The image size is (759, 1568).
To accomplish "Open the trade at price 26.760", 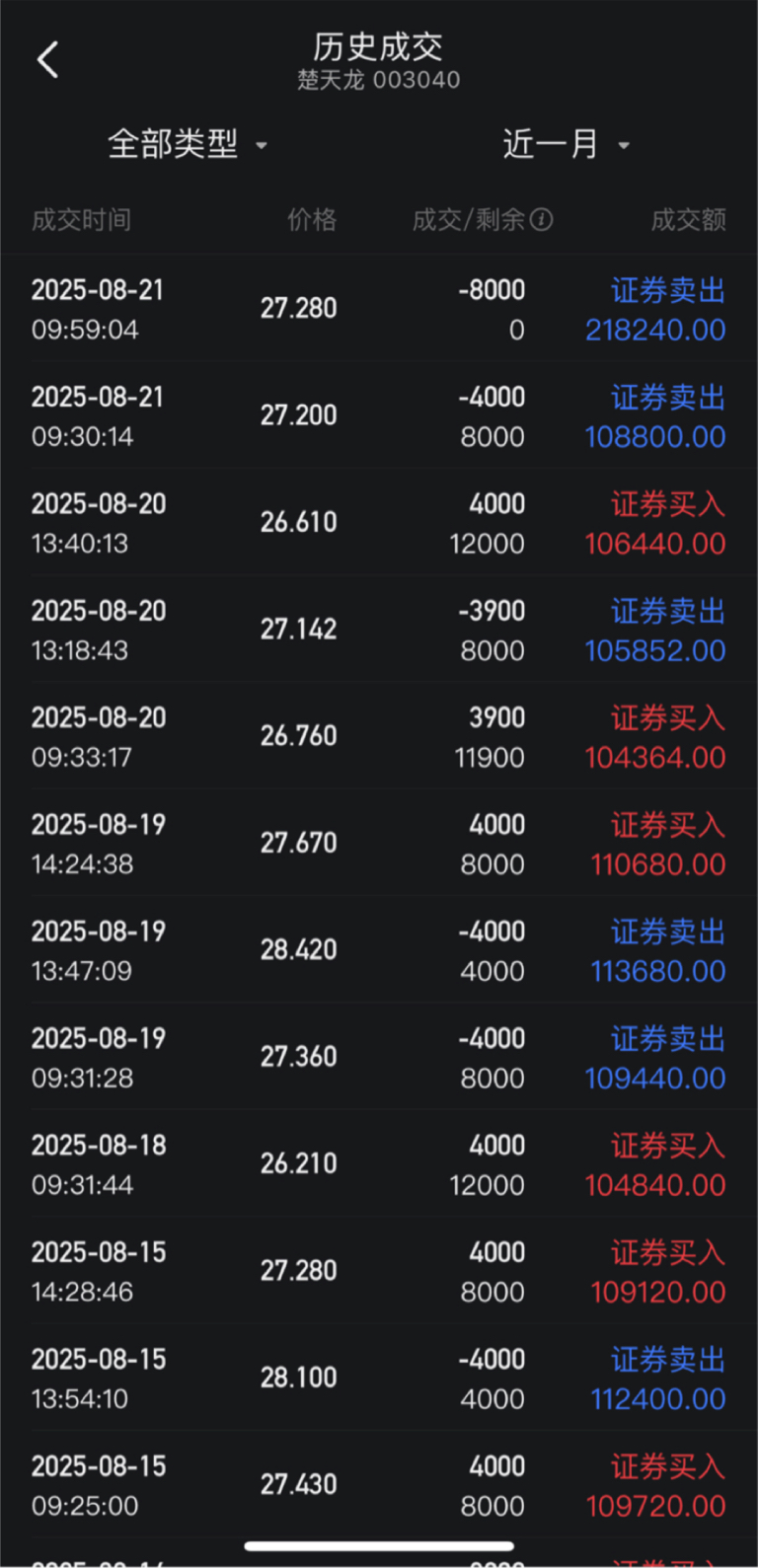I will (379, 736).
